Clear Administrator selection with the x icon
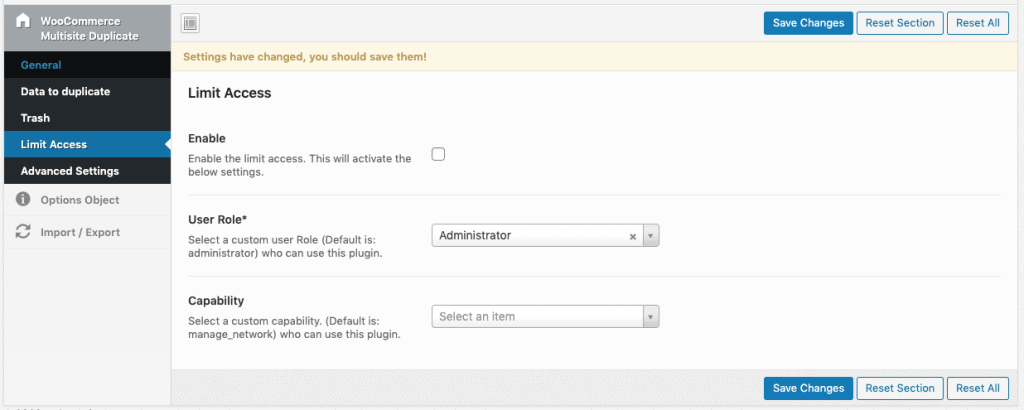Viewport: 1024px width, 410px height. click(632, 236)
